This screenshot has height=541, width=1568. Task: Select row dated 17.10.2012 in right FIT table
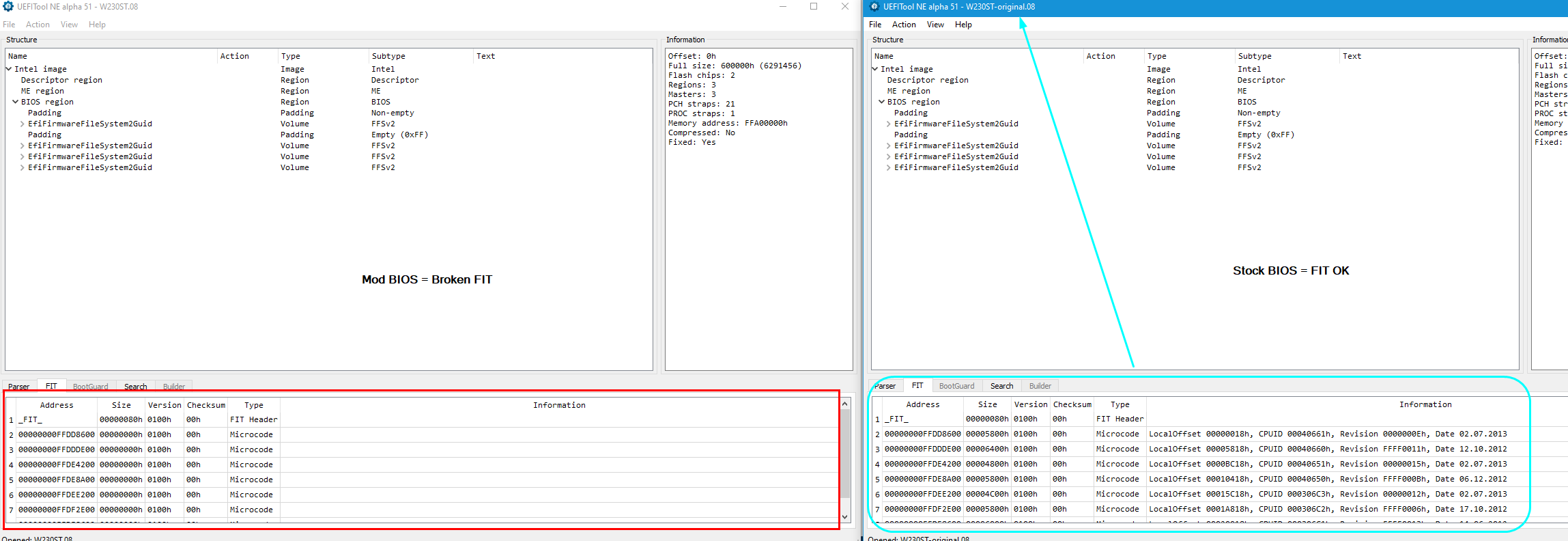click(1218, 509)
